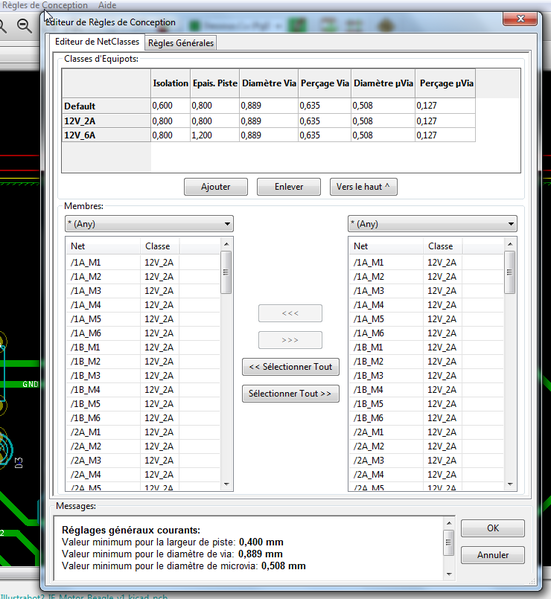Click the Default Perçage µVia cell 0,127

[x=446, y=106]
